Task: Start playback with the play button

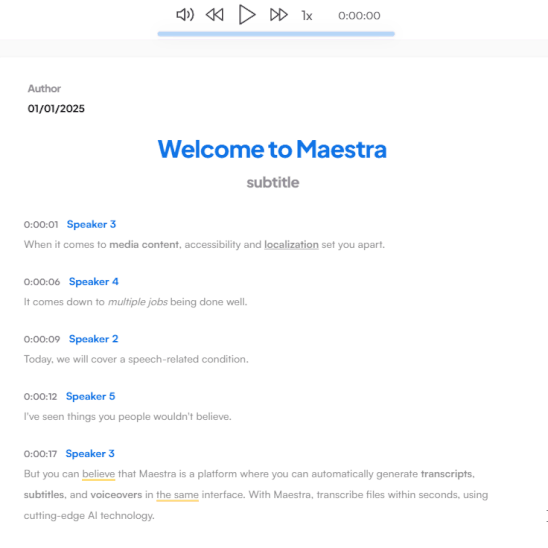Action: point(247,15)
